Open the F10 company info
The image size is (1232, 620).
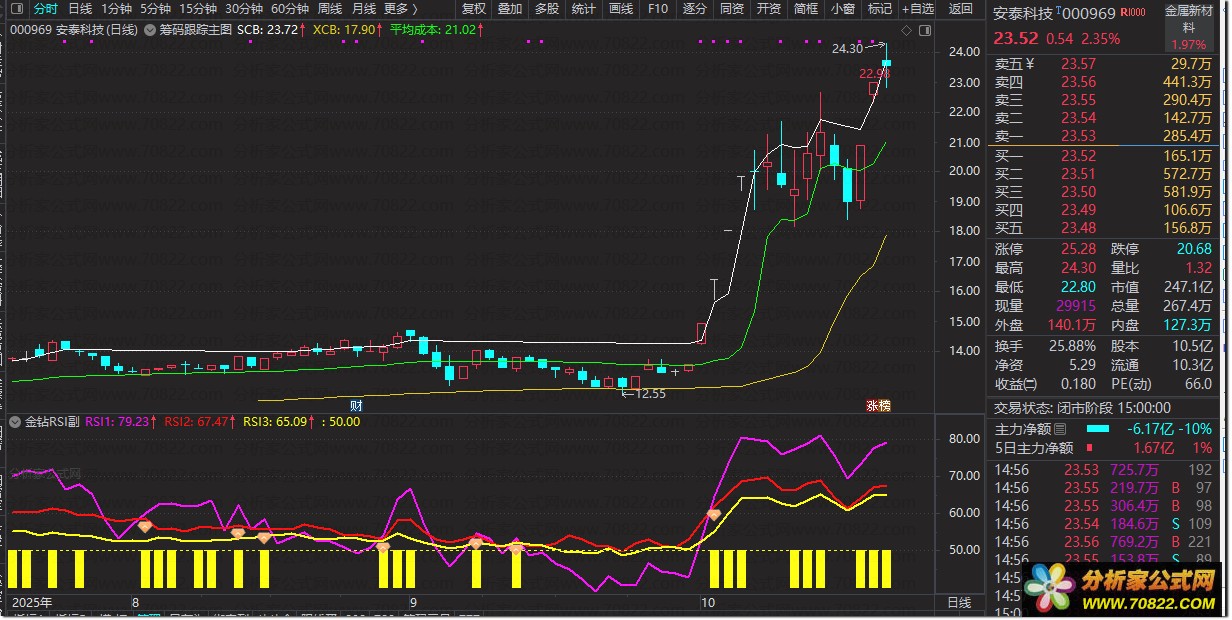tap(657, 9)
